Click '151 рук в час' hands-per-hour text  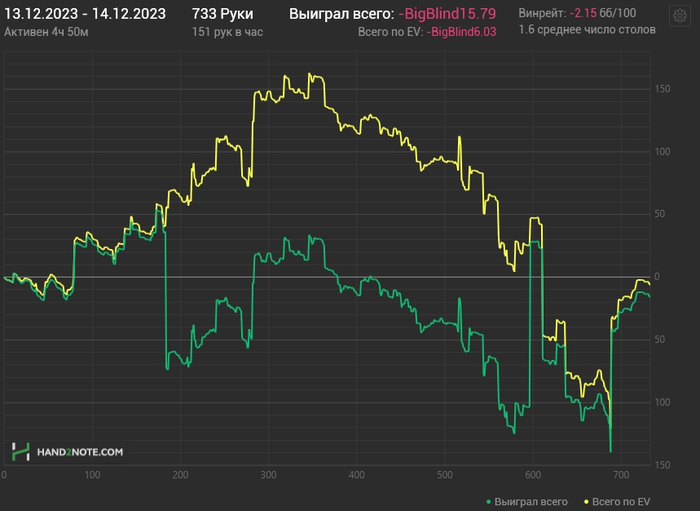229,31
